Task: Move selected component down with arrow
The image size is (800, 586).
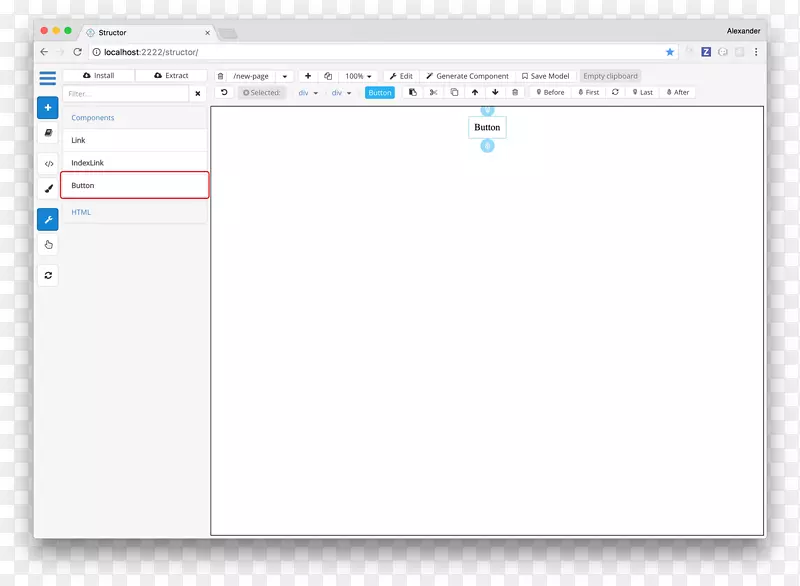Action: 495,92
